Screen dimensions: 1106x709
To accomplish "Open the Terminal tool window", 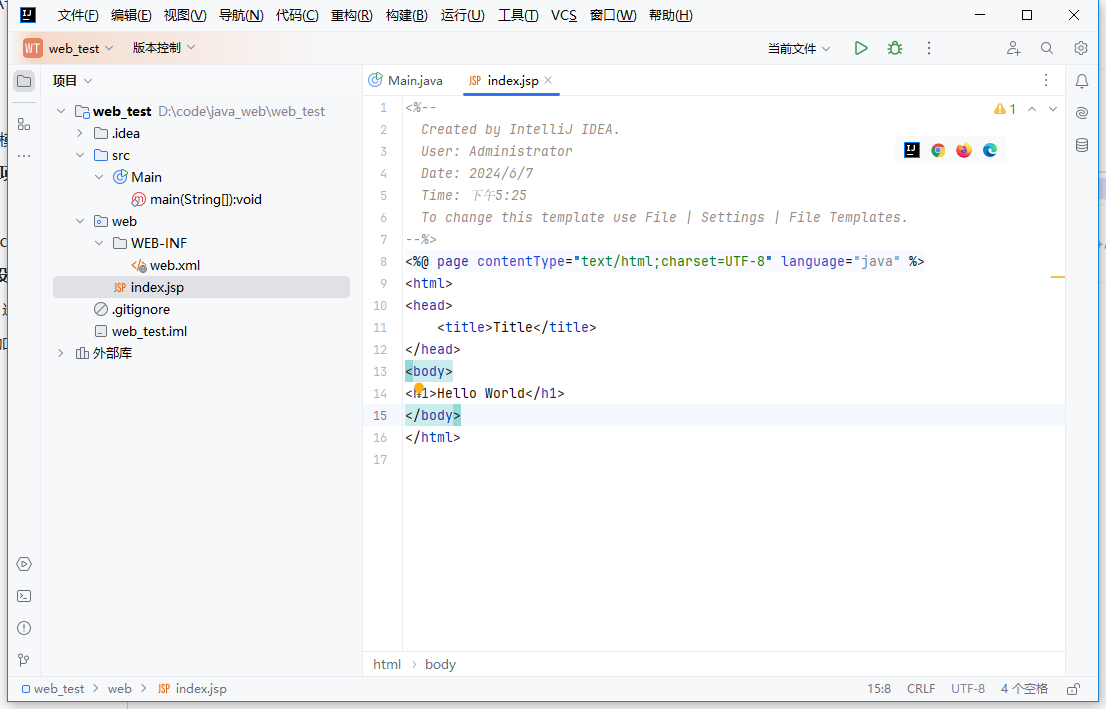I will click(24, 596).
